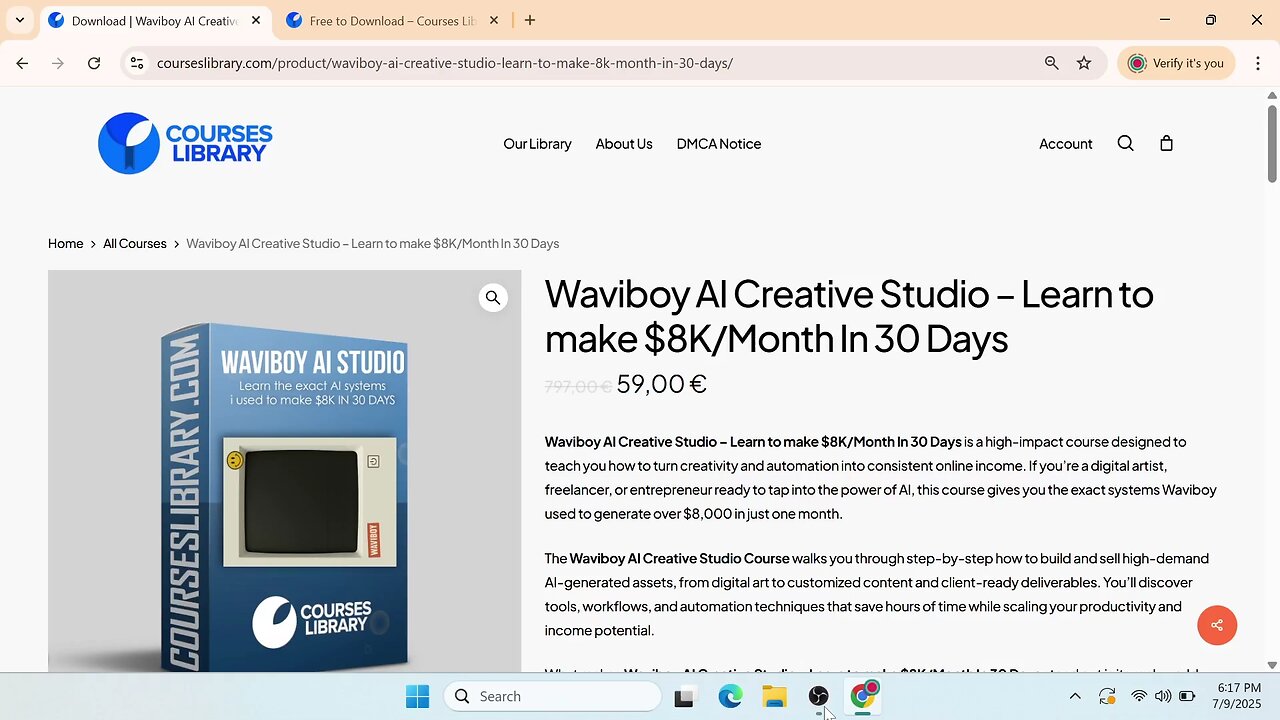The height and width of the screenshot is (720, 1280).
Task: Open the Task View taskbar icon
Action: [684, 697]
